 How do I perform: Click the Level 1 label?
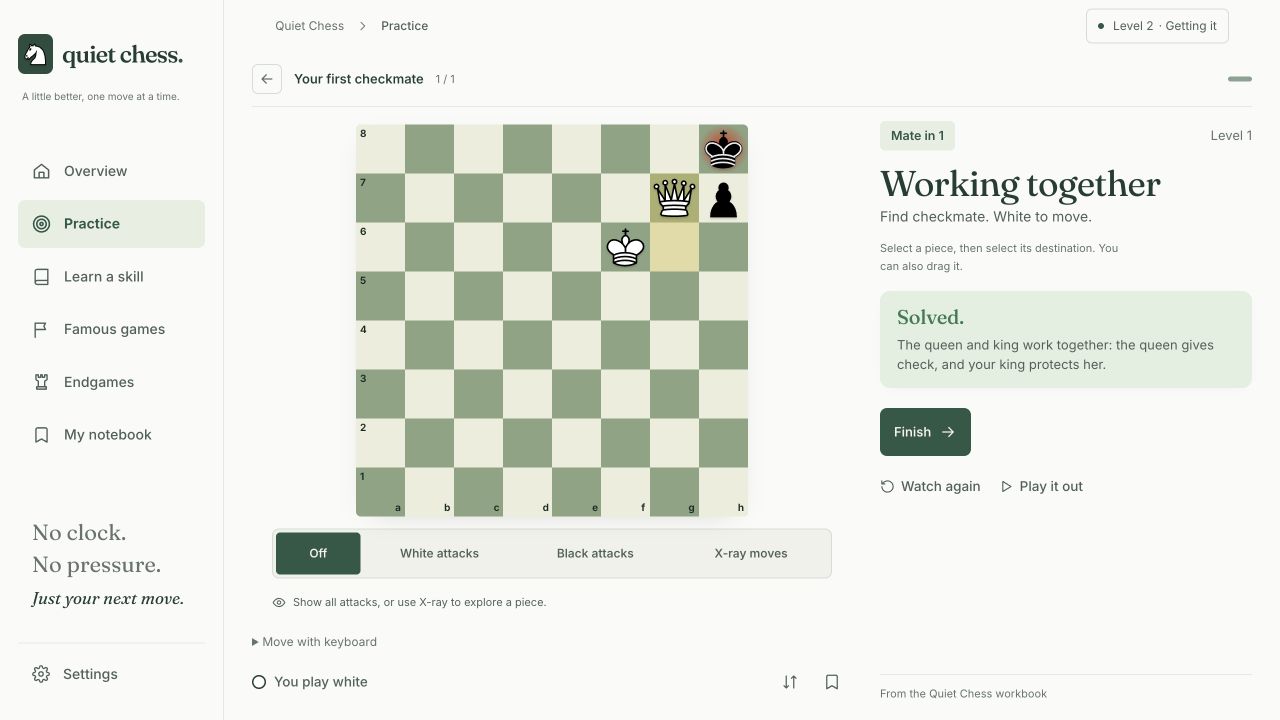[x=1231, y=136]
